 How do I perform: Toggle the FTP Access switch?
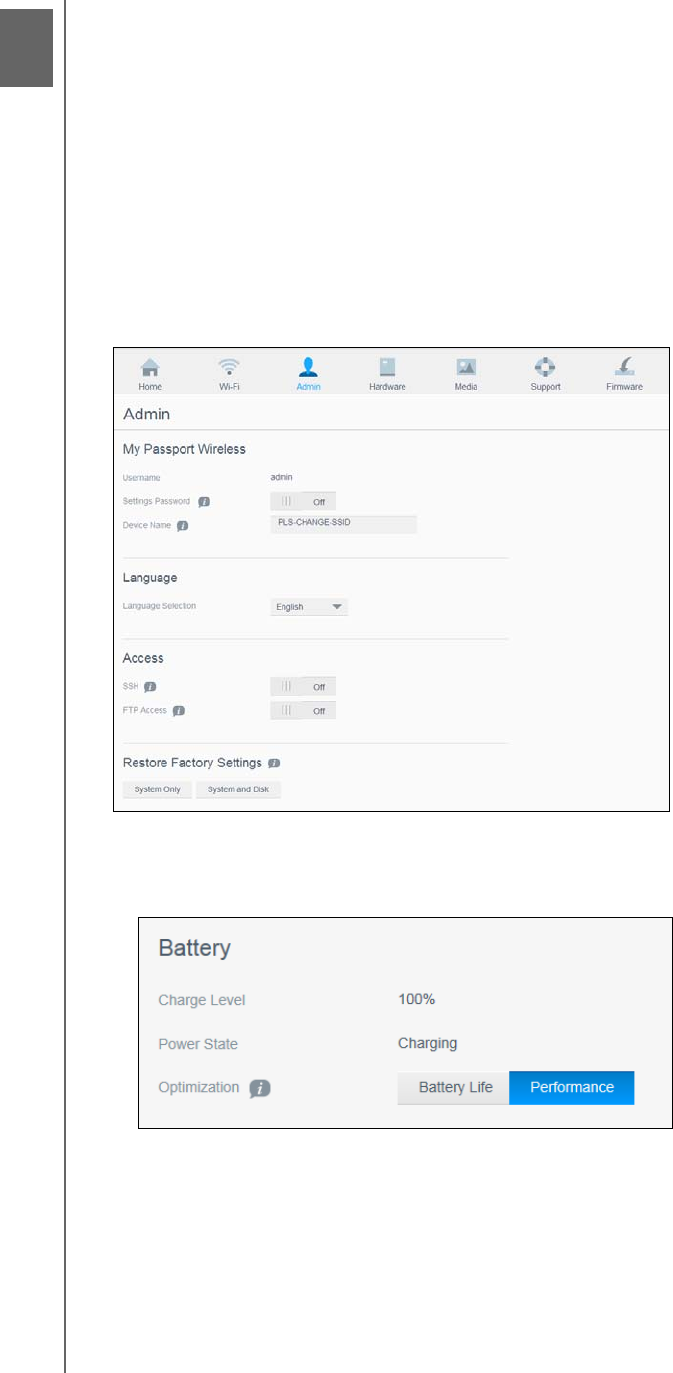pos(303,711)
